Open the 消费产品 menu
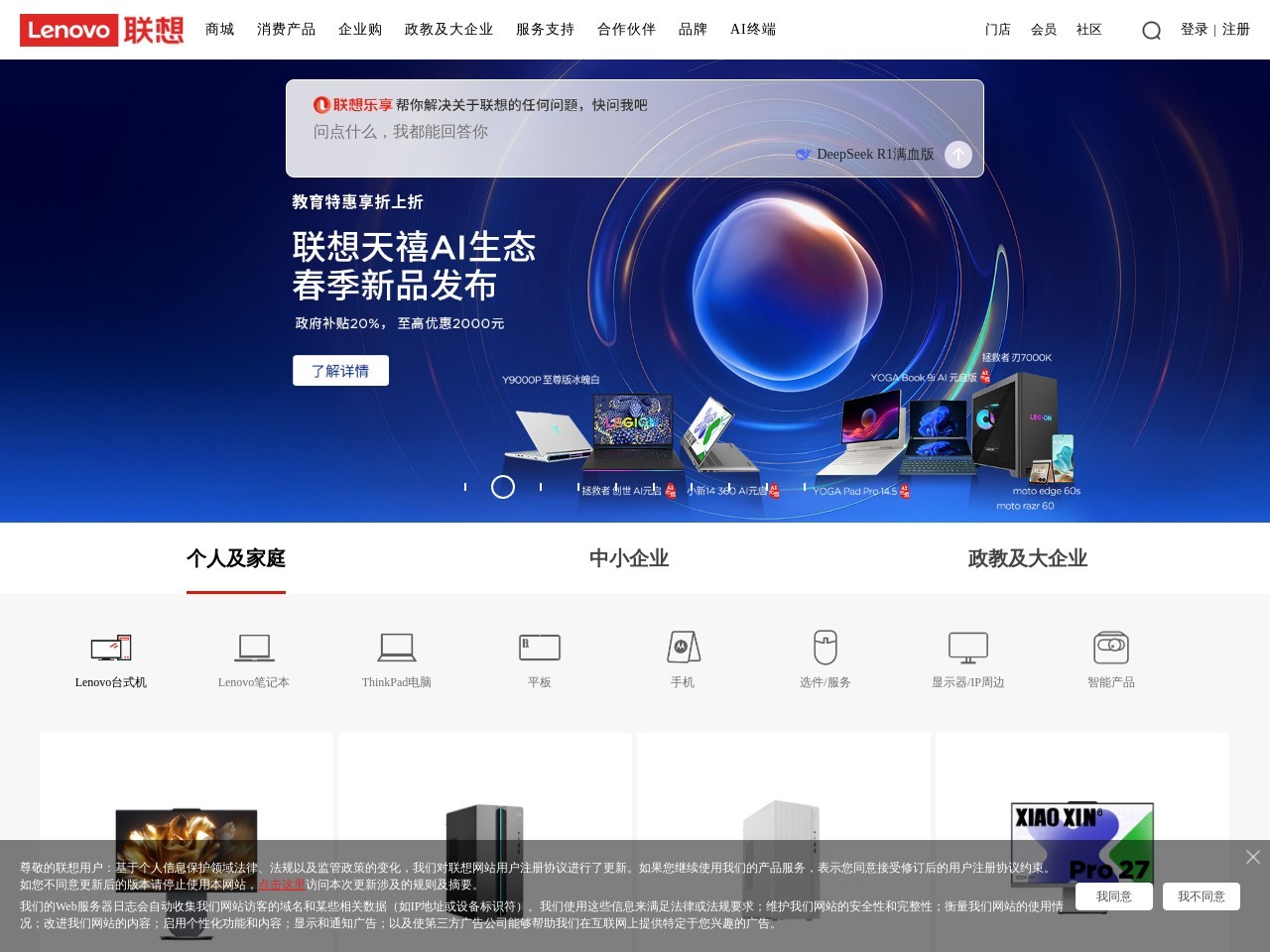 point(287,30)
